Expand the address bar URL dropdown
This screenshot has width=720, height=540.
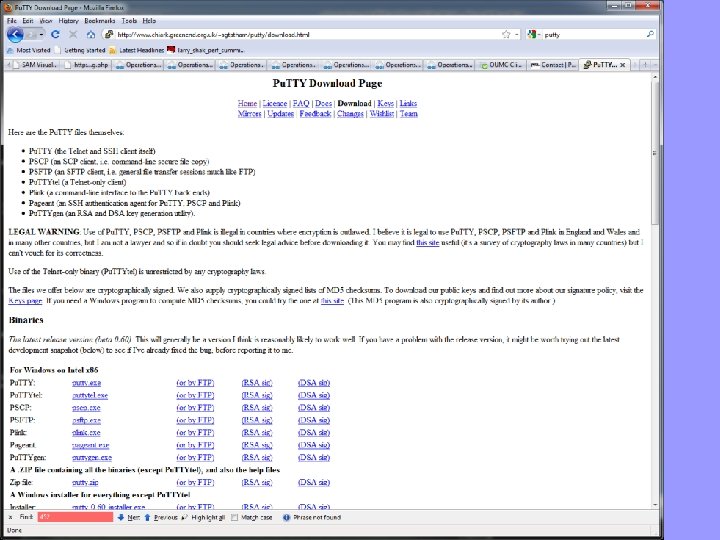tap(517, 34)
